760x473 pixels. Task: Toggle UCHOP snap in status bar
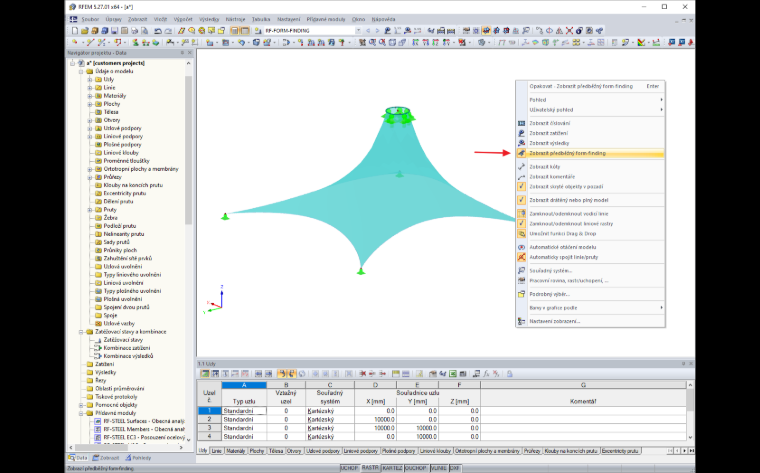pyautogui.click(x=349, y=468)
